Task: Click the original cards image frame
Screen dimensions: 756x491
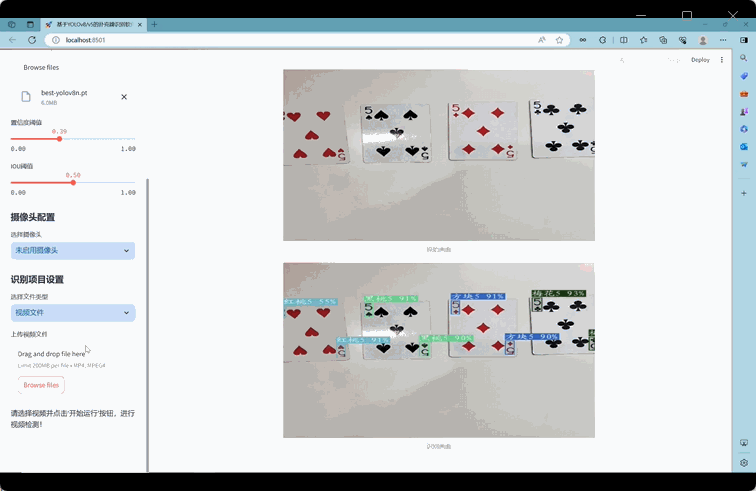Action: pyautogui.click(x=439, y=155)
